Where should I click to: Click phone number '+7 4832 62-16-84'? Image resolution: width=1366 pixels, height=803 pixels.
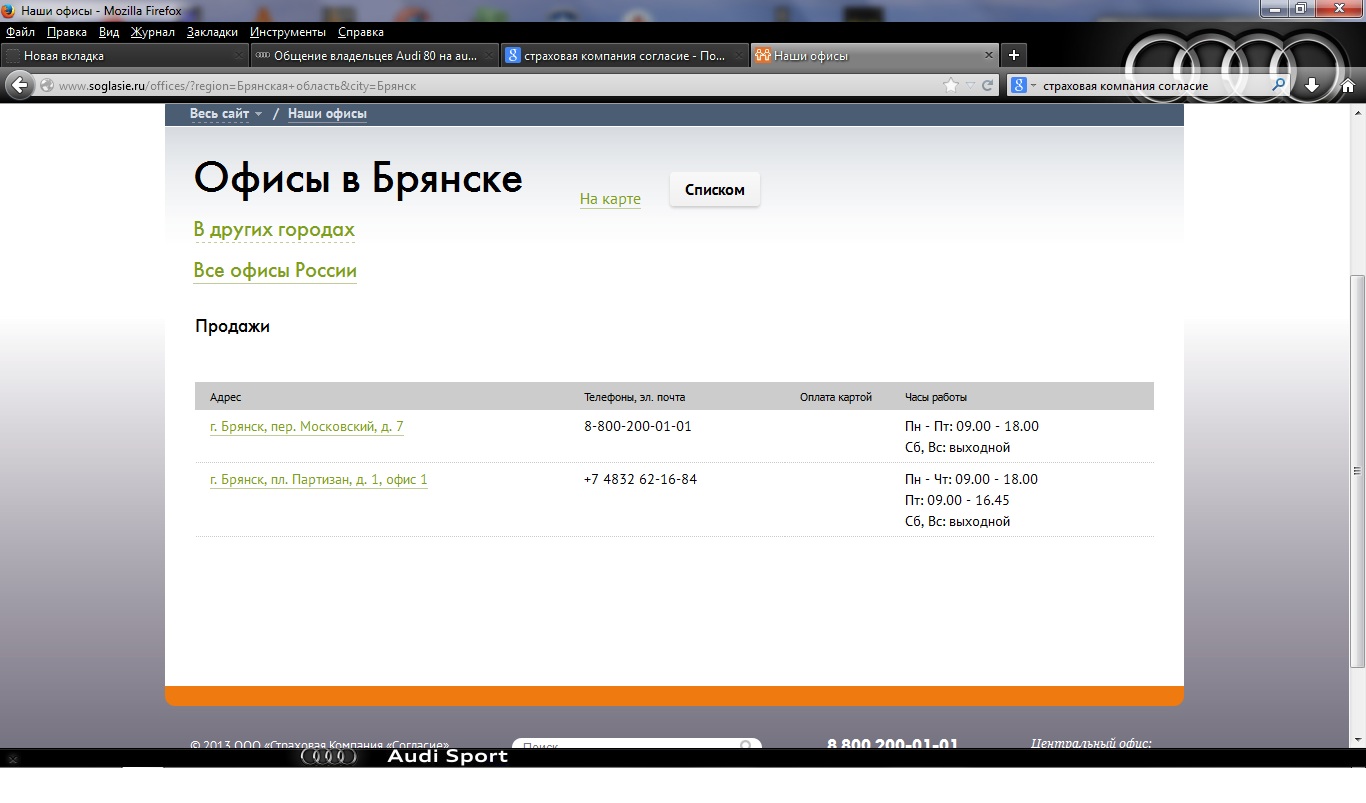[640, 479]
